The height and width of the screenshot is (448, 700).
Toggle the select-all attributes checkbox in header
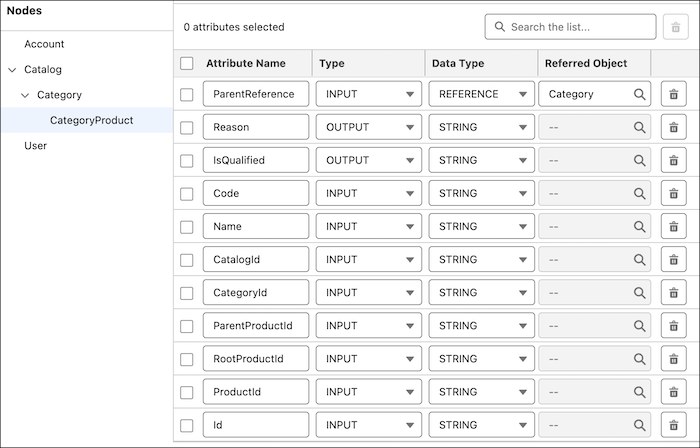click(187, 63)
